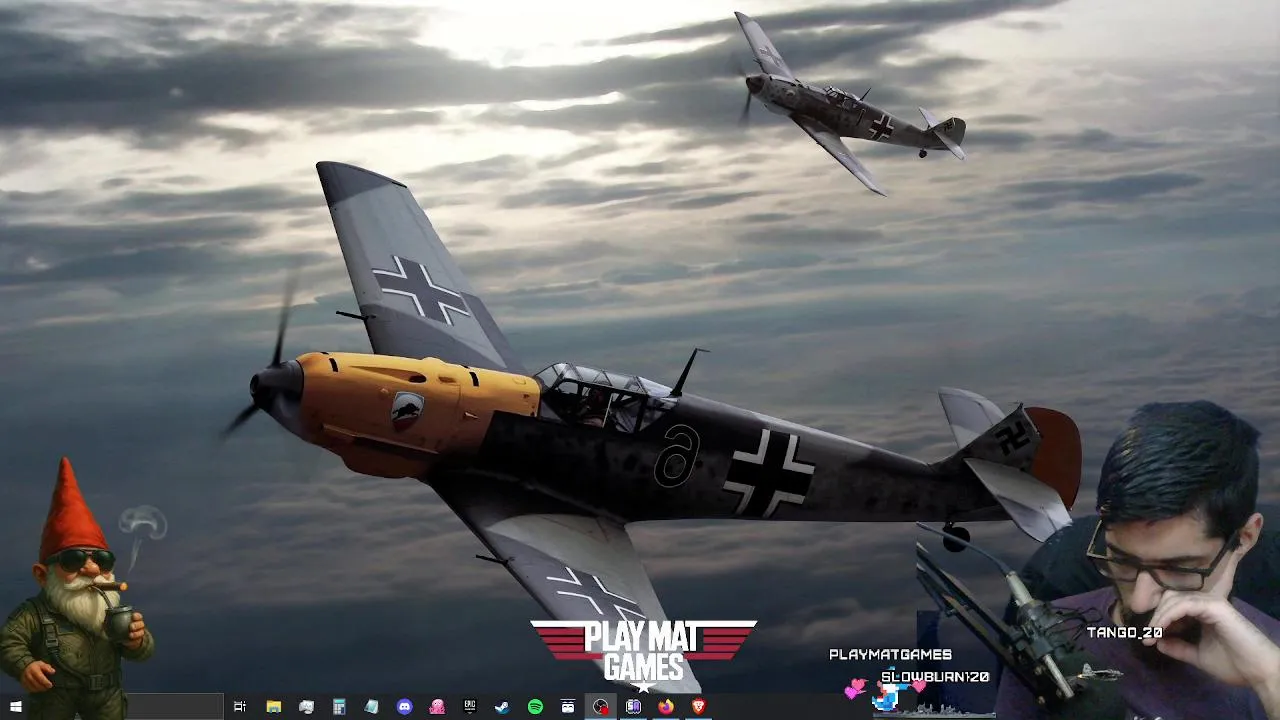Open Task View on the taskbar

point(240,707)
